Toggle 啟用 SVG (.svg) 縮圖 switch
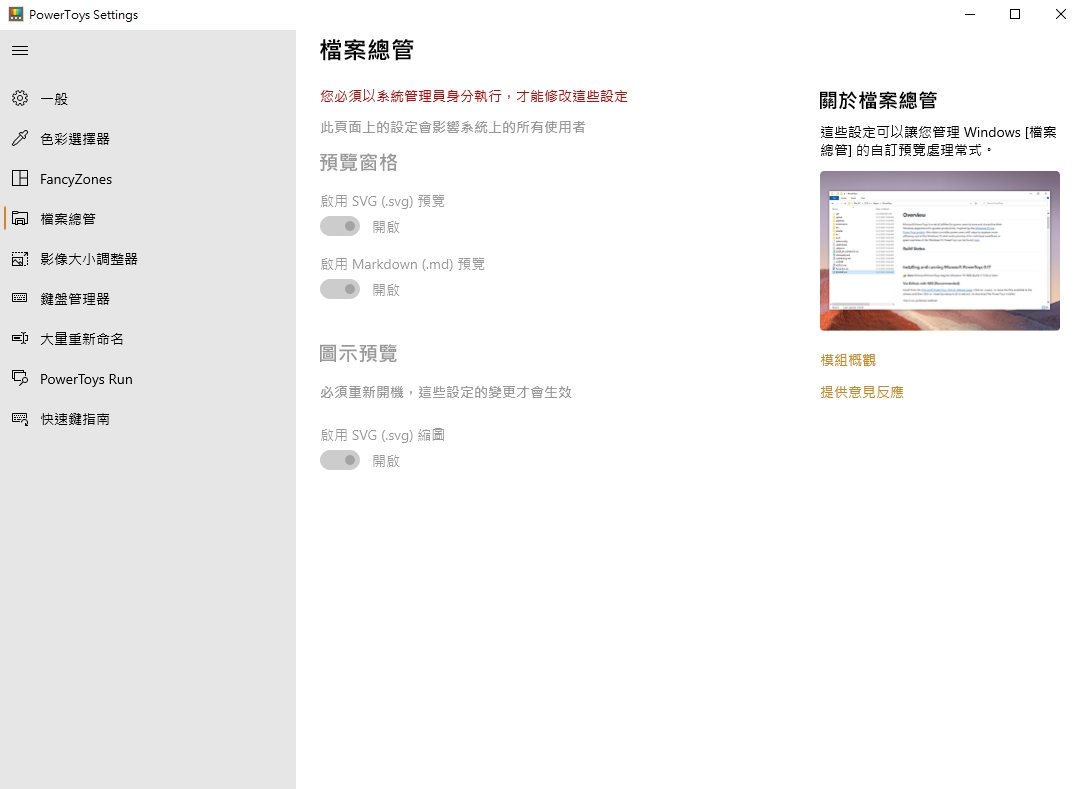The height and width of the screenshot is (789, 1082). click(x=340, y=460)
